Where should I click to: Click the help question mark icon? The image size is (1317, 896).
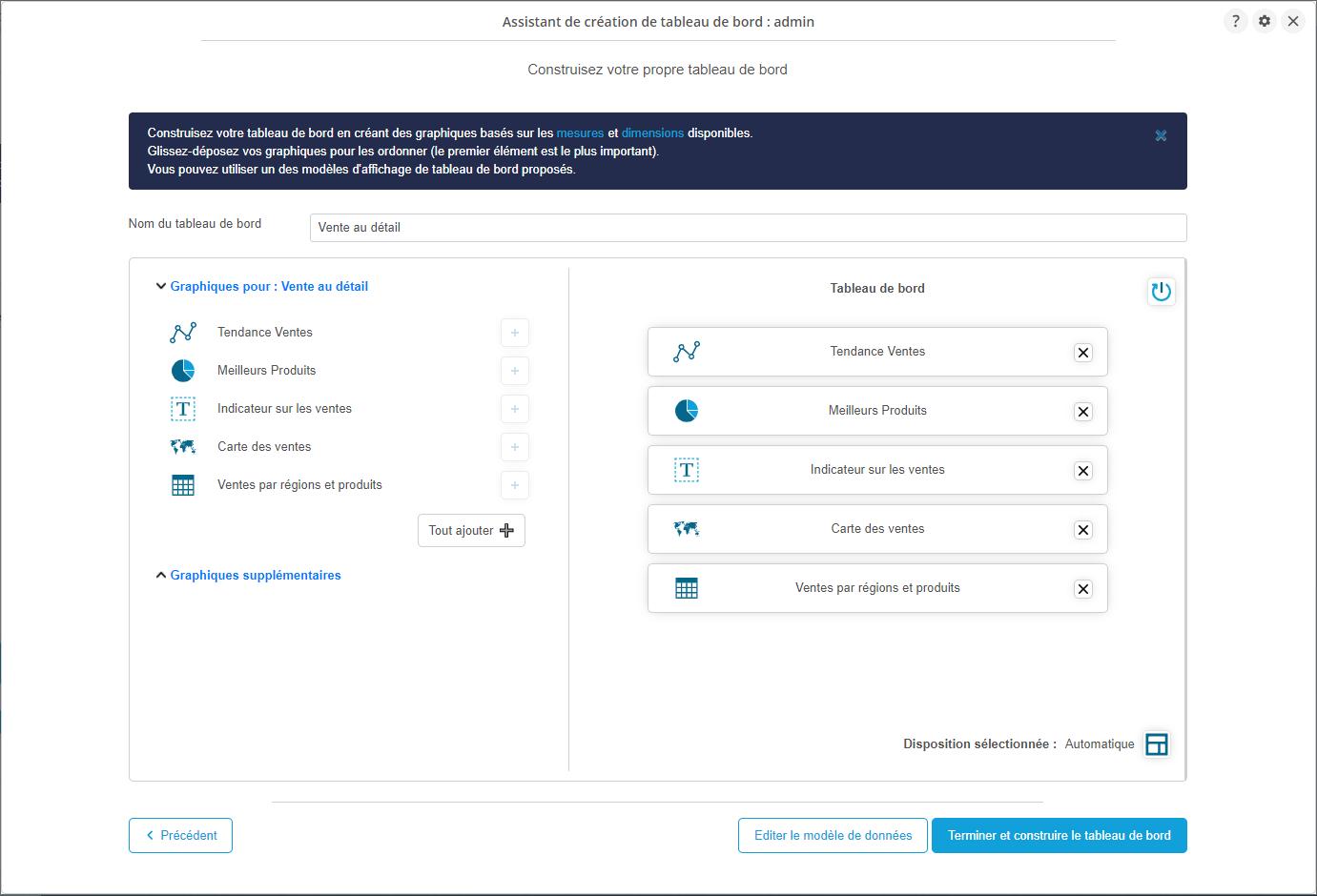[x=1235, y=21]
